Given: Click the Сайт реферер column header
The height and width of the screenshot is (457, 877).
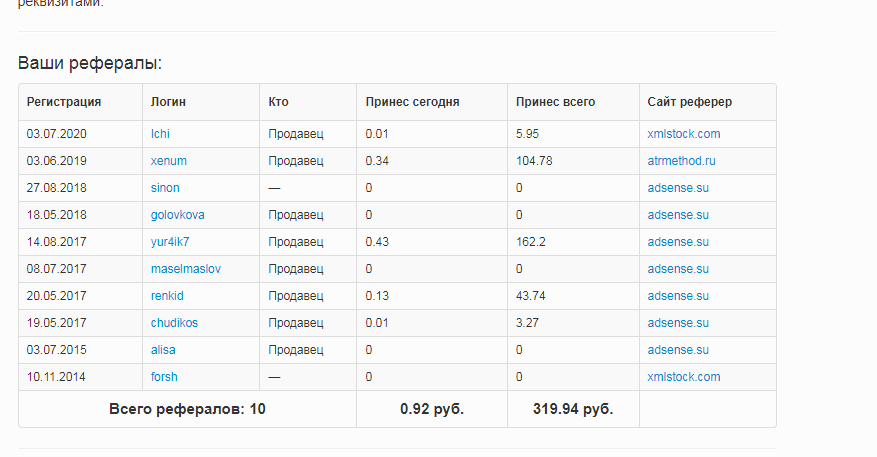Looking at the screenshot, I should point(689,102).
